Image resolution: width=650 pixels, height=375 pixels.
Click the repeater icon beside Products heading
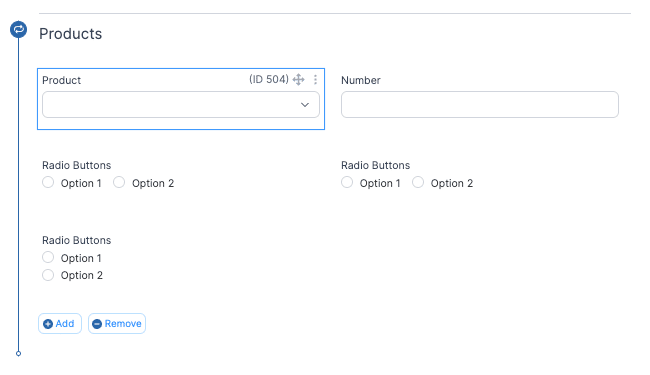(x=19, y=29)
